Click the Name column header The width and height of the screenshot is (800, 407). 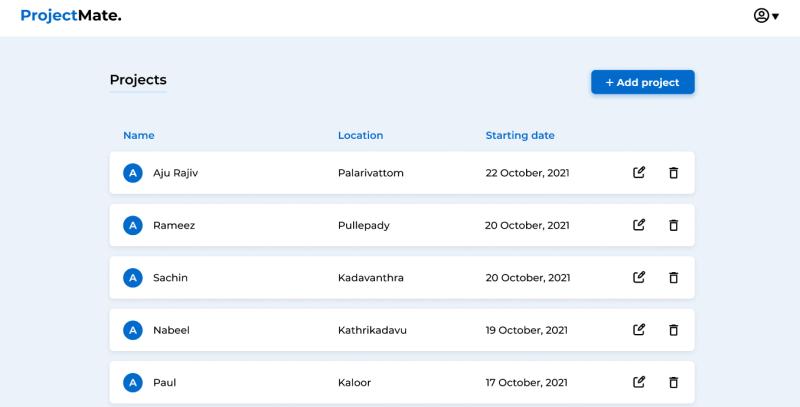tap(139, 135)
